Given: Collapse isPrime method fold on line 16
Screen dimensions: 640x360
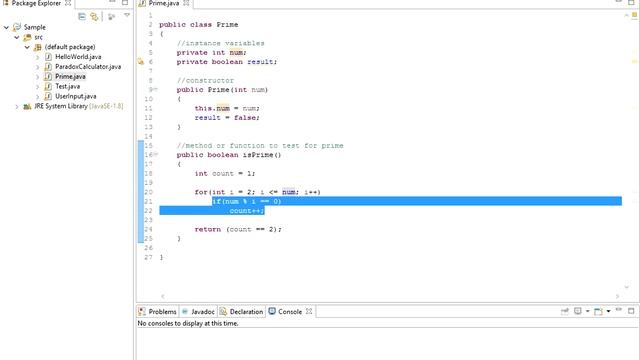Looking at the screenshot, I should tap(156, 155).
